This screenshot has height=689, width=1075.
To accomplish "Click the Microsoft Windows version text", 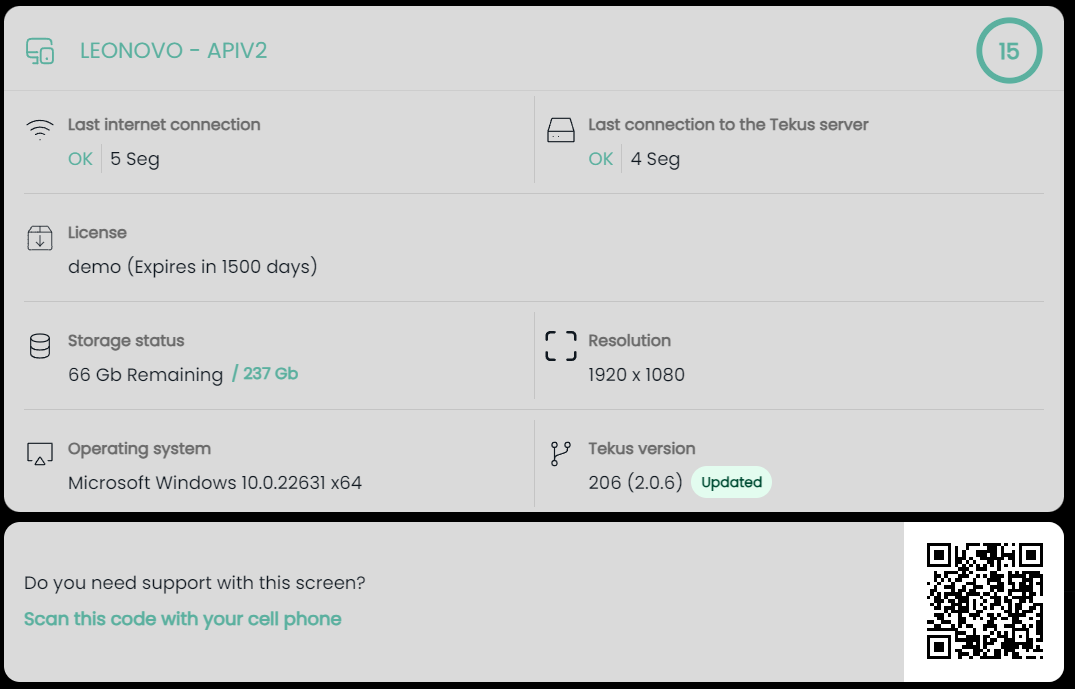I will (x=215, y=483).
